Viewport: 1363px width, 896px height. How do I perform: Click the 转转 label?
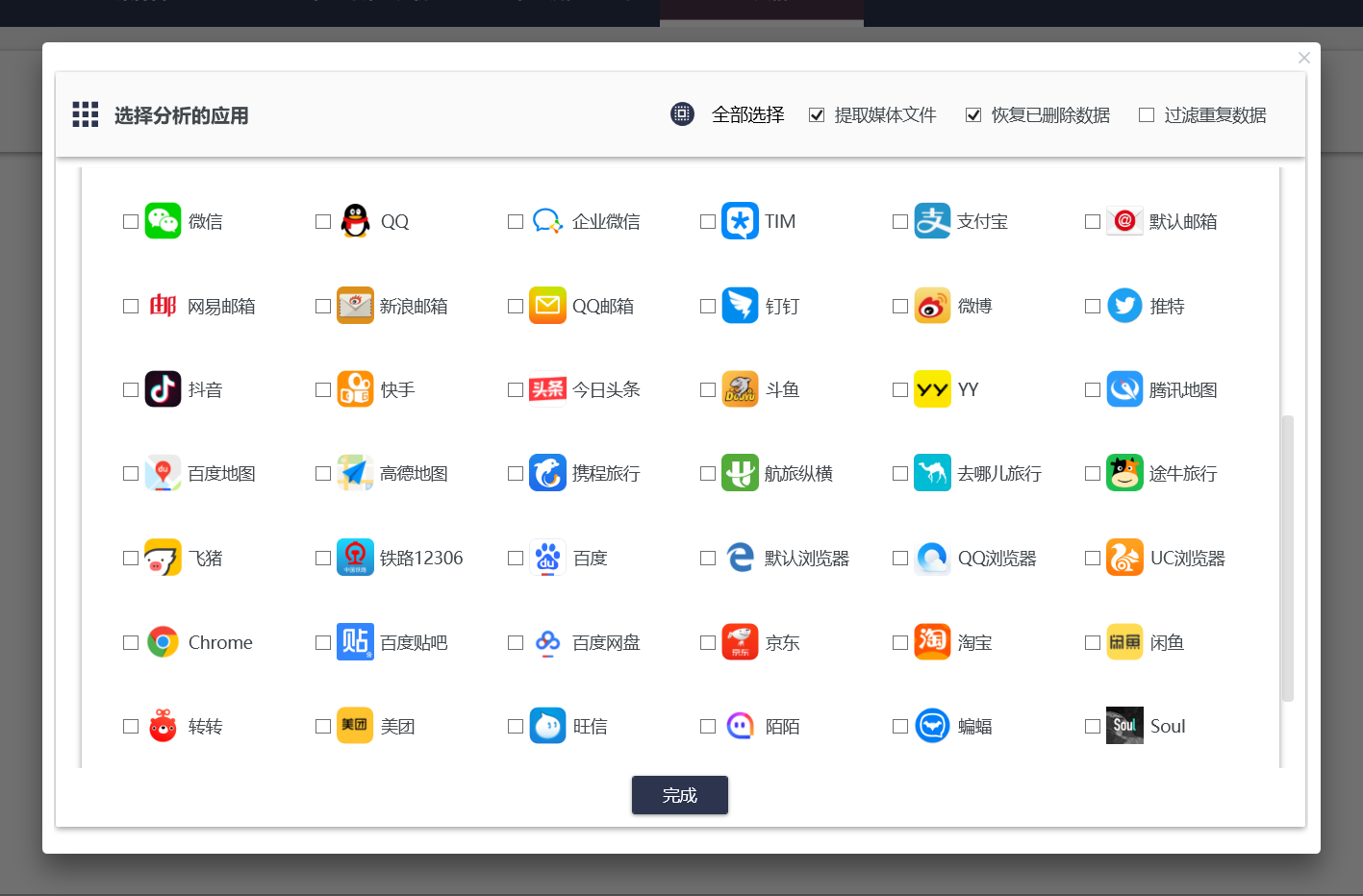coord(206,726)
